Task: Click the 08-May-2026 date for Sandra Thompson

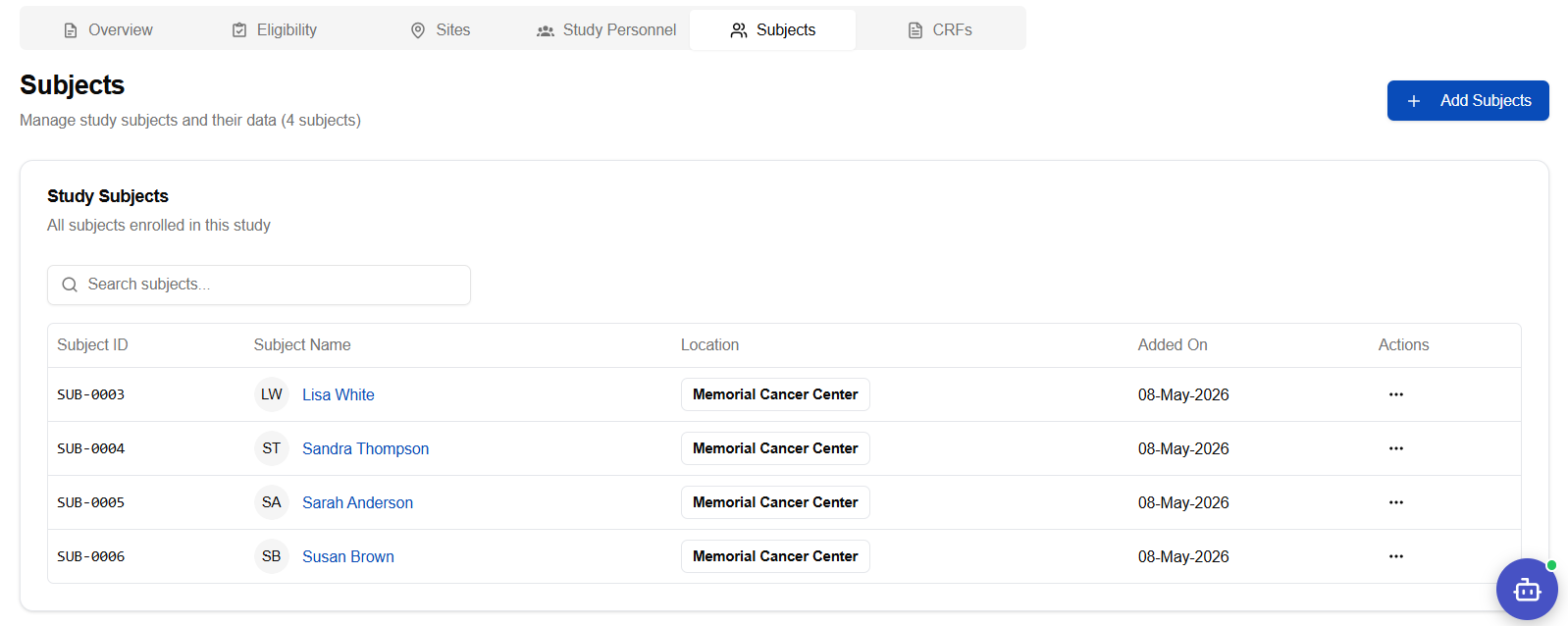Action: point(1183,448)
